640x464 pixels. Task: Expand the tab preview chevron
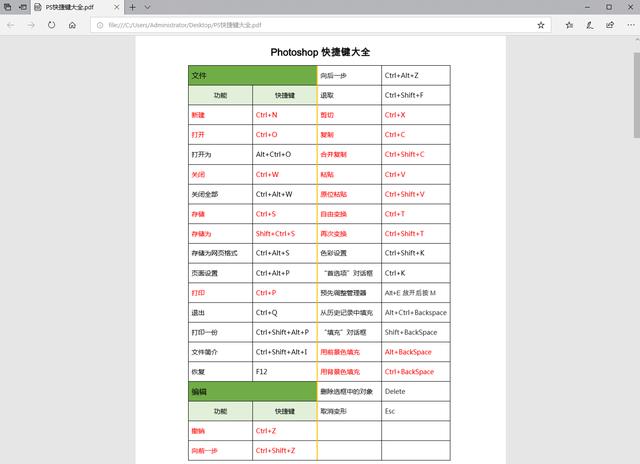[147, 7]
